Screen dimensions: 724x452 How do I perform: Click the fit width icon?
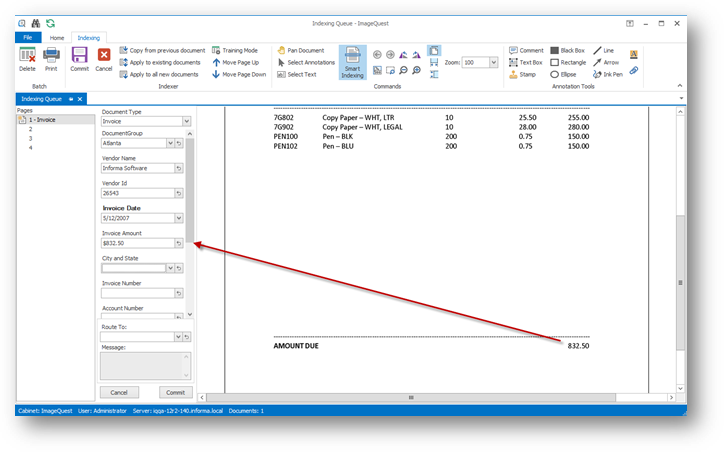click(434, 62)
